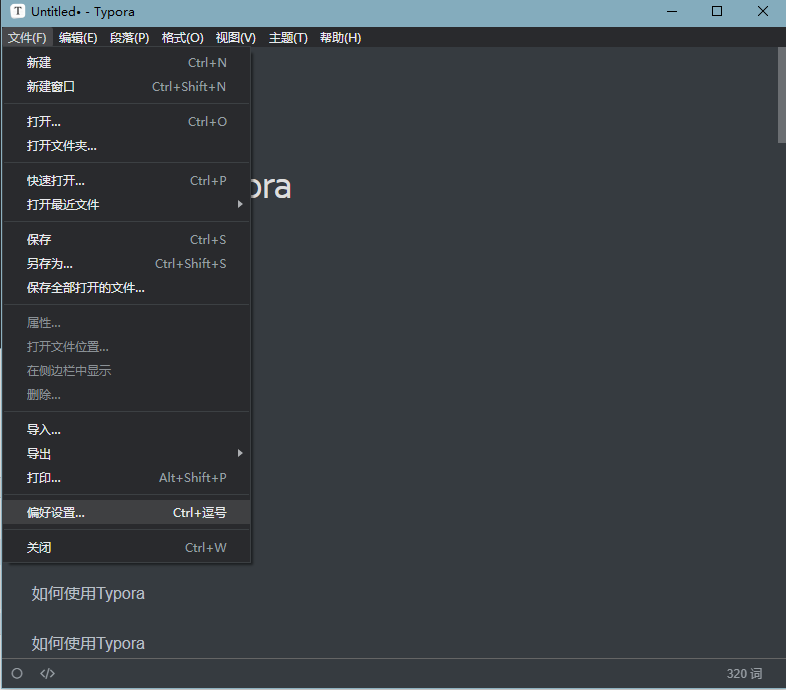The height and width of the screenshot is (690, 786).
Task: Minimize the Typora window
Action: [672, 11]
